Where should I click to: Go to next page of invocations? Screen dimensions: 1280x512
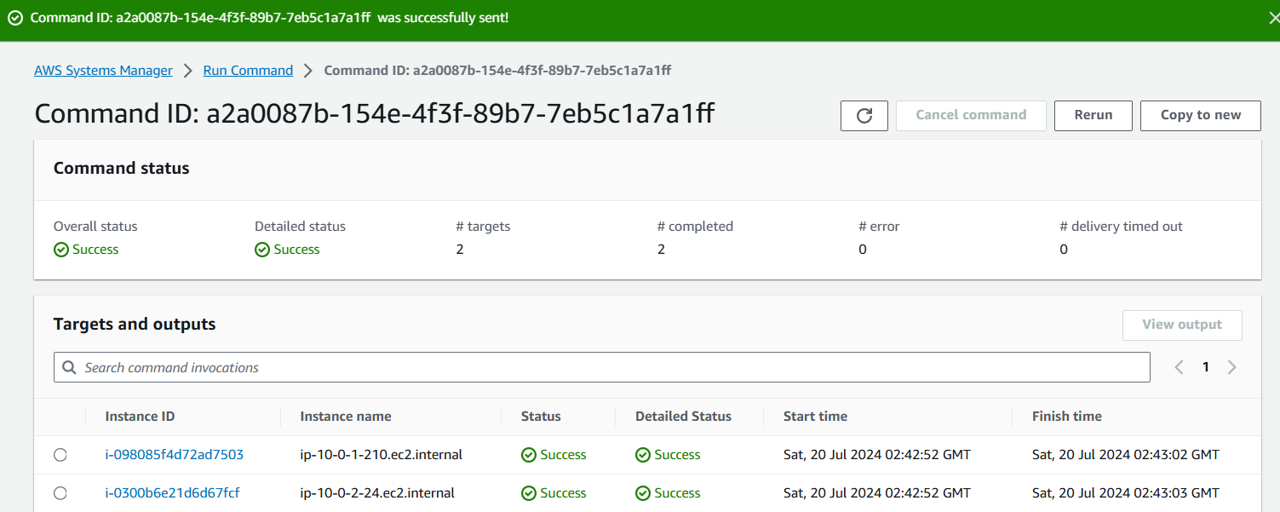click(1232, 367)
